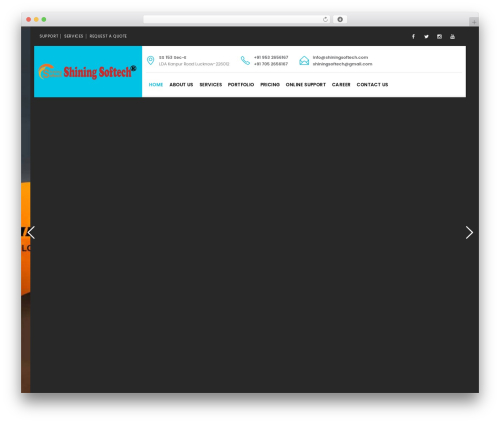Click the shiningsoftech@gmail.com email address
Screen dimensions: 500x423
(x=342, y=64)
